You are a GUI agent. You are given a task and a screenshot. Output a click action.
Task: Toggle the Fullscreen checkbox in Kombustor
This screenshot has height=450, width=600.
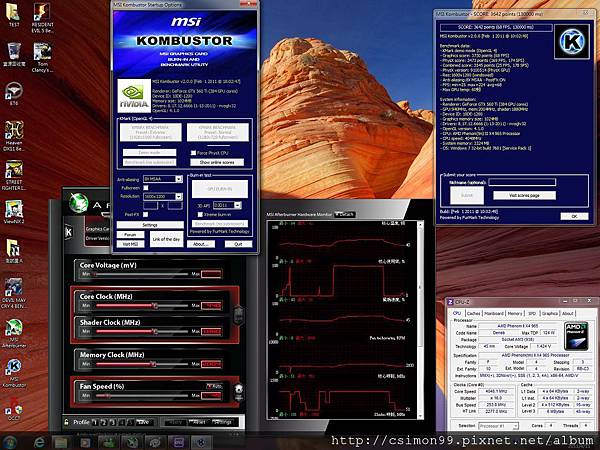(x=145, y=188)
